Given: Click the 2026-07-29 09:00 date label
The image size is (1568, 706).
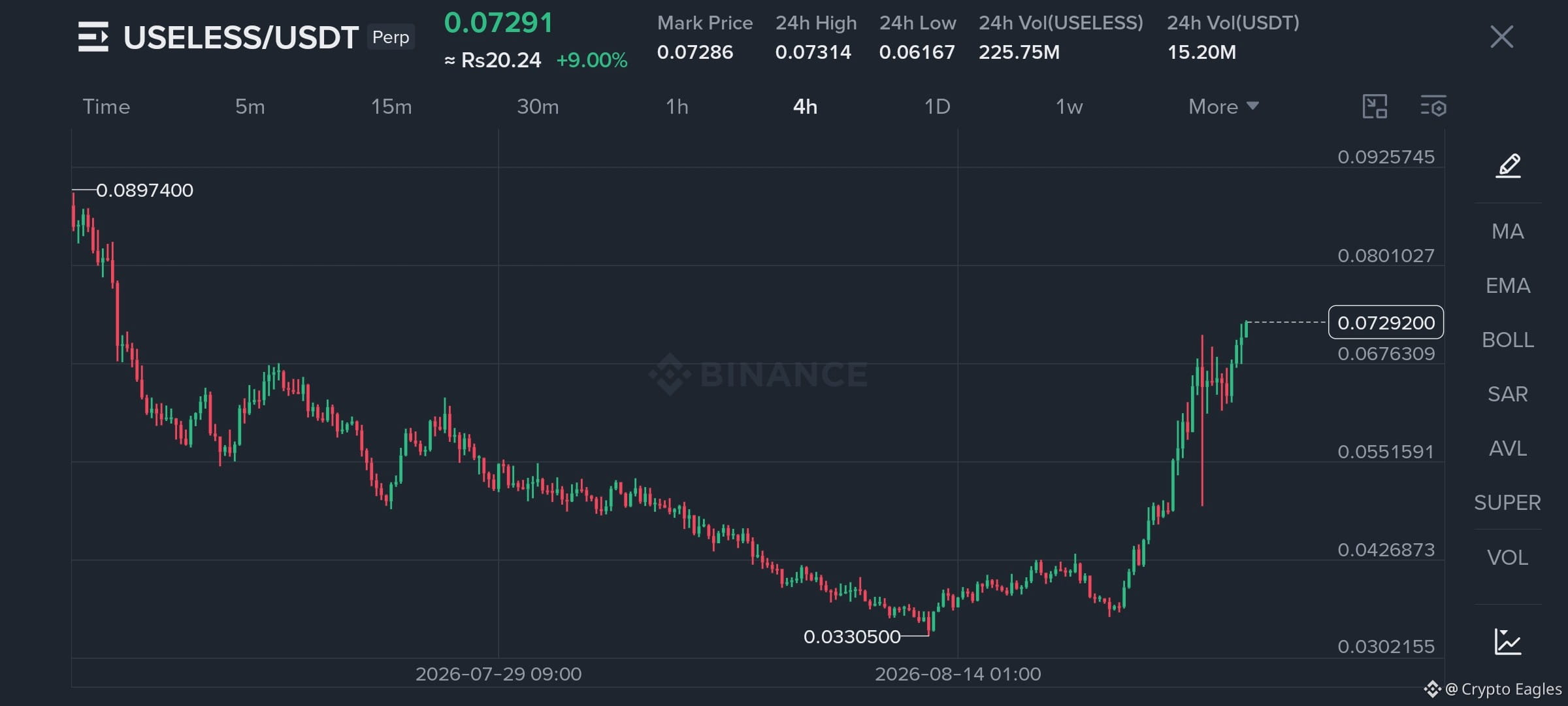Looking at the screenshot, I should [x=498, y=674].
